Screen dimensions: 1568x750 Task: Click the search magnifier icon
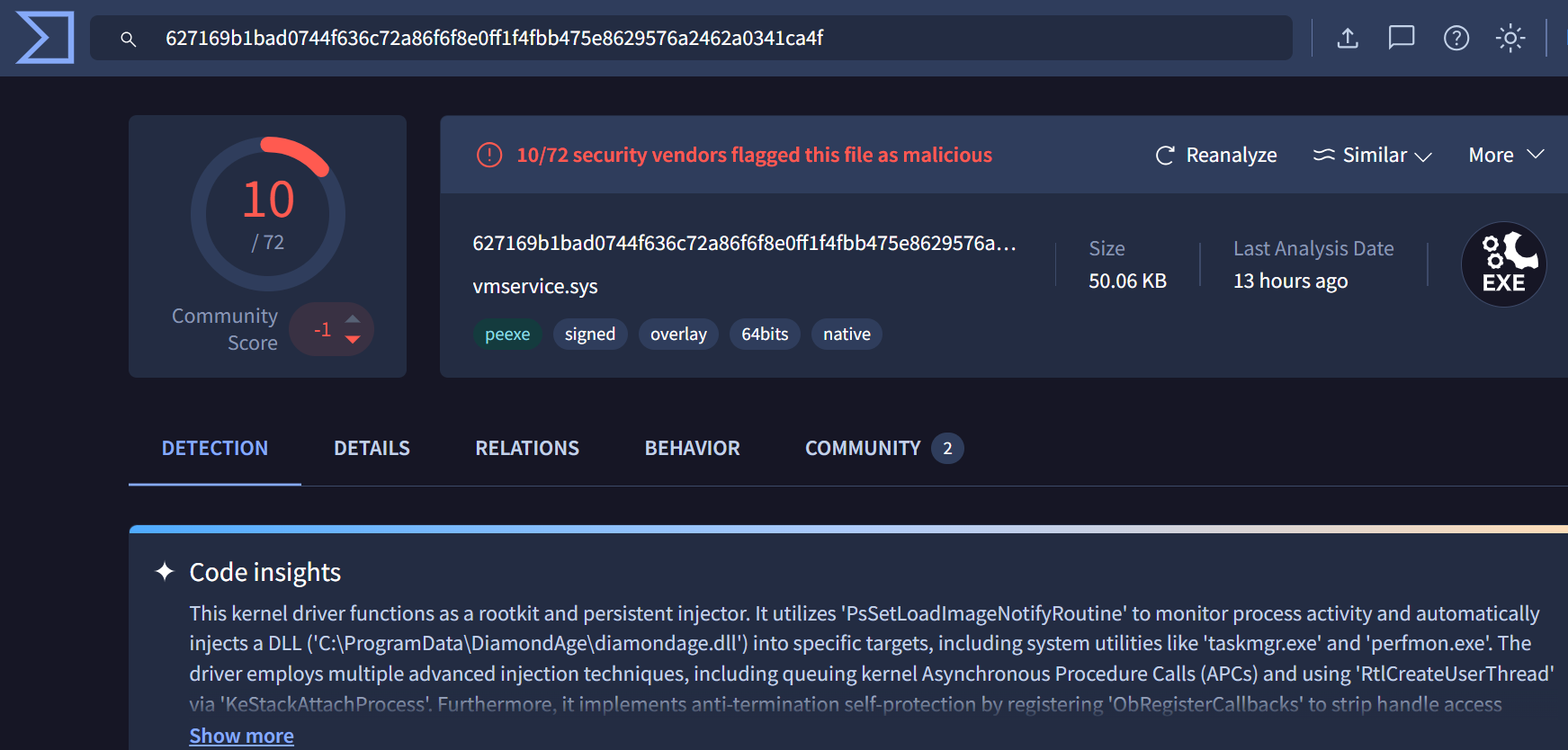pos(129,39)
